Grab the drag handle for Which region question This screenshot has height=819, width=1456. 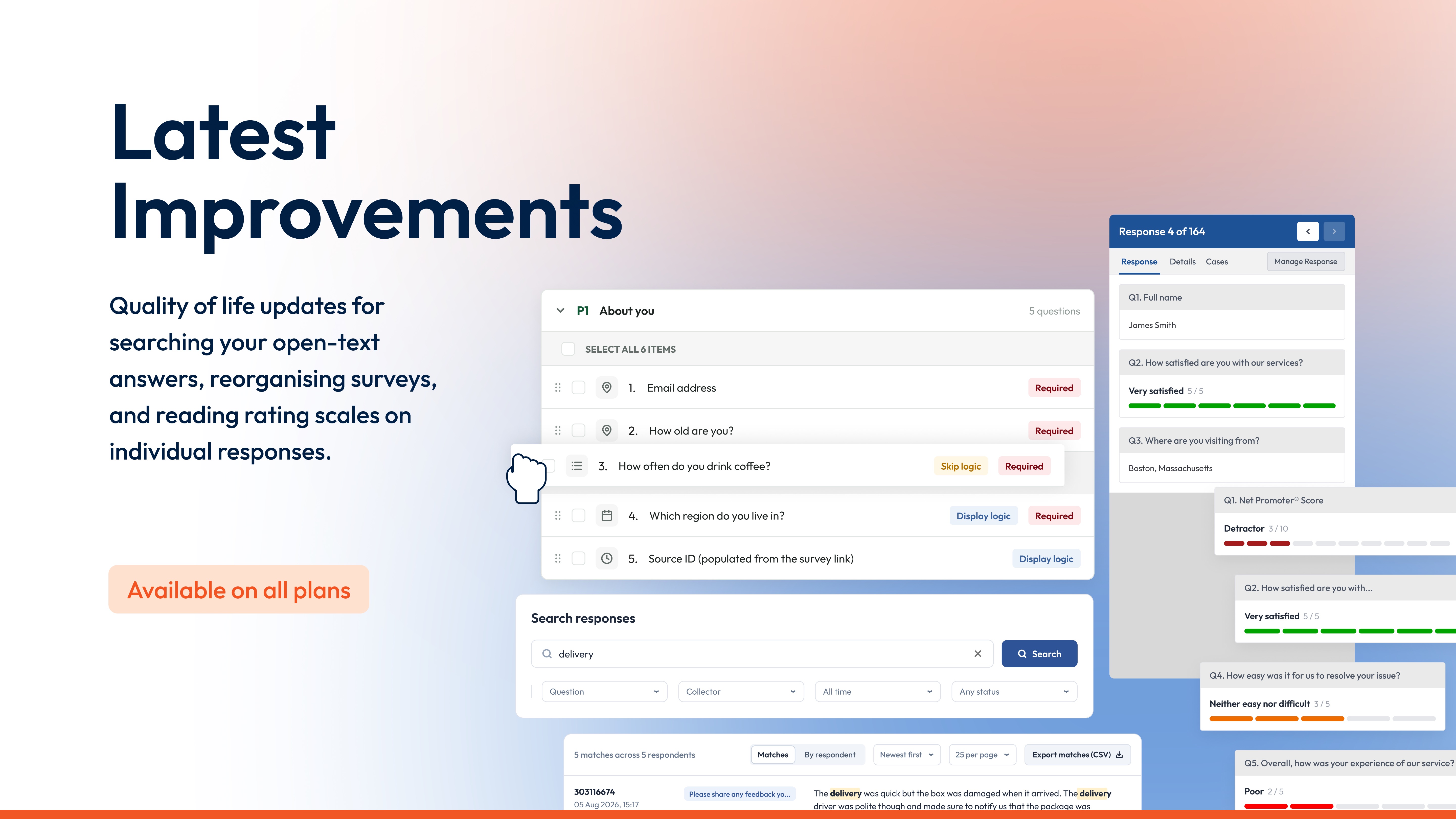[558, 515]
